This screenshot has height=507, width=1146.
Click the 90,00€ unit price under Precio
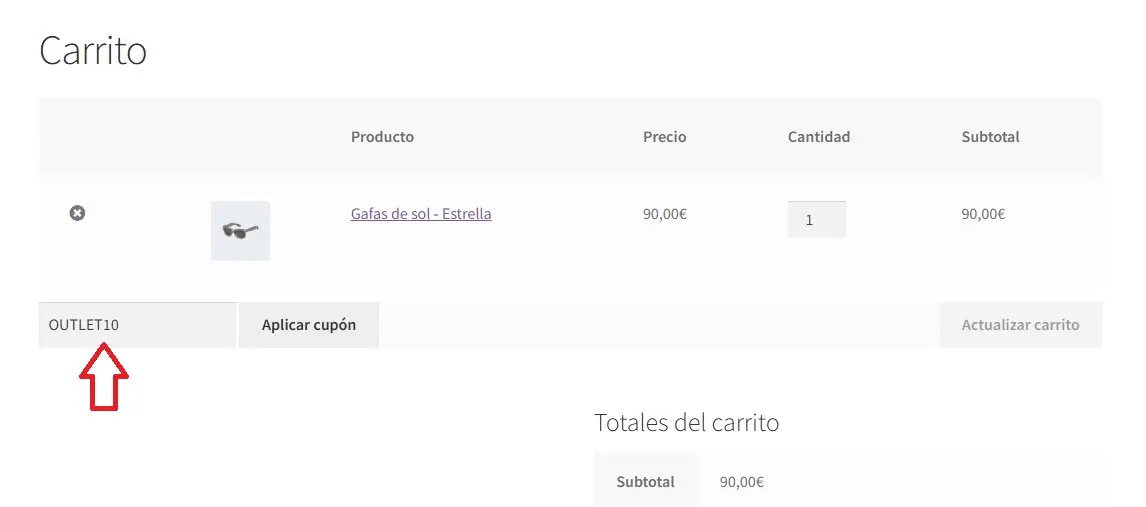click(x=665, y=214)
